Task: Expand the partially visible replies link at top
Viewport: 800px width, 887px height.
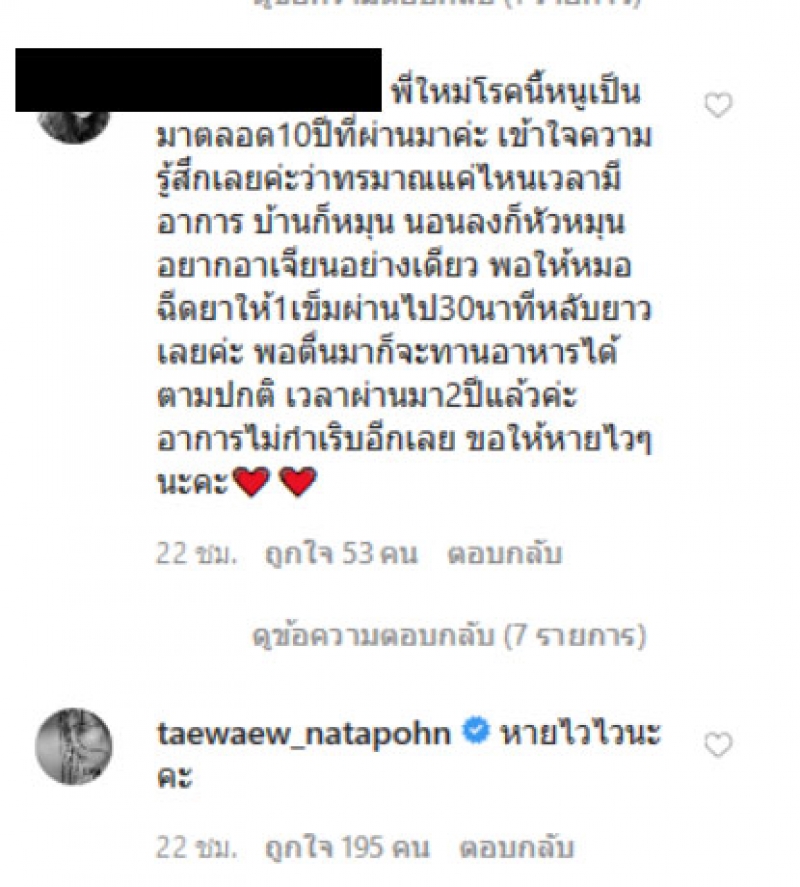Action: (x=449, y=3)
